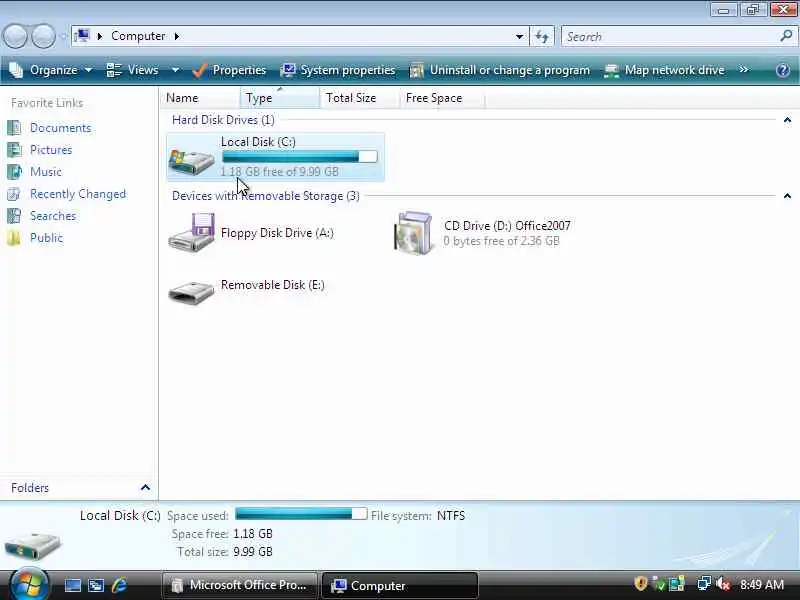Switch to Microsoft Office Pro... taskbar button
Image resolution: width=800 pixels, height=600 pixels.
pyautogui.click(x=239, y=585)
